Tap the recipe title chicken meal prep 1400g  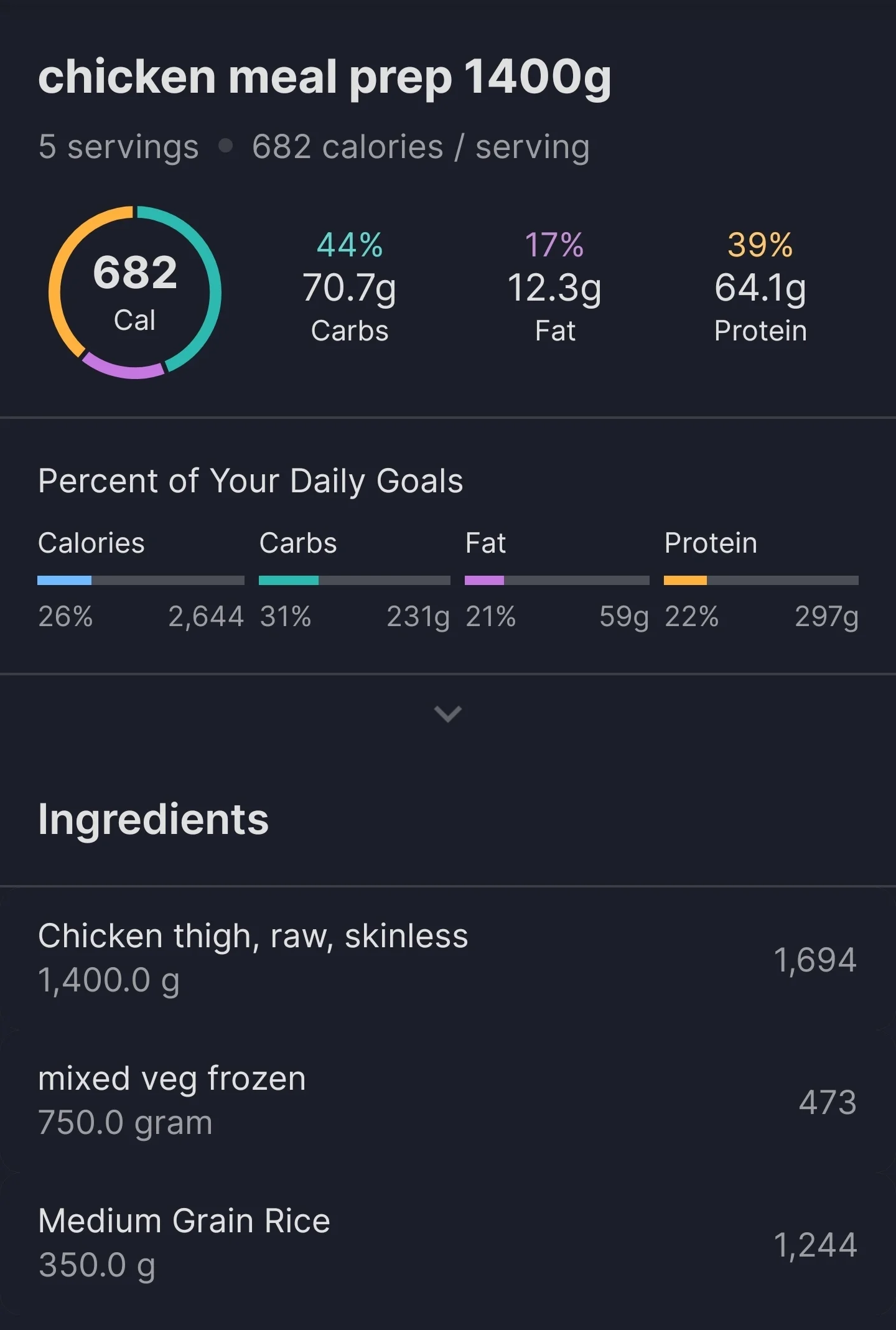pos(325,78)
